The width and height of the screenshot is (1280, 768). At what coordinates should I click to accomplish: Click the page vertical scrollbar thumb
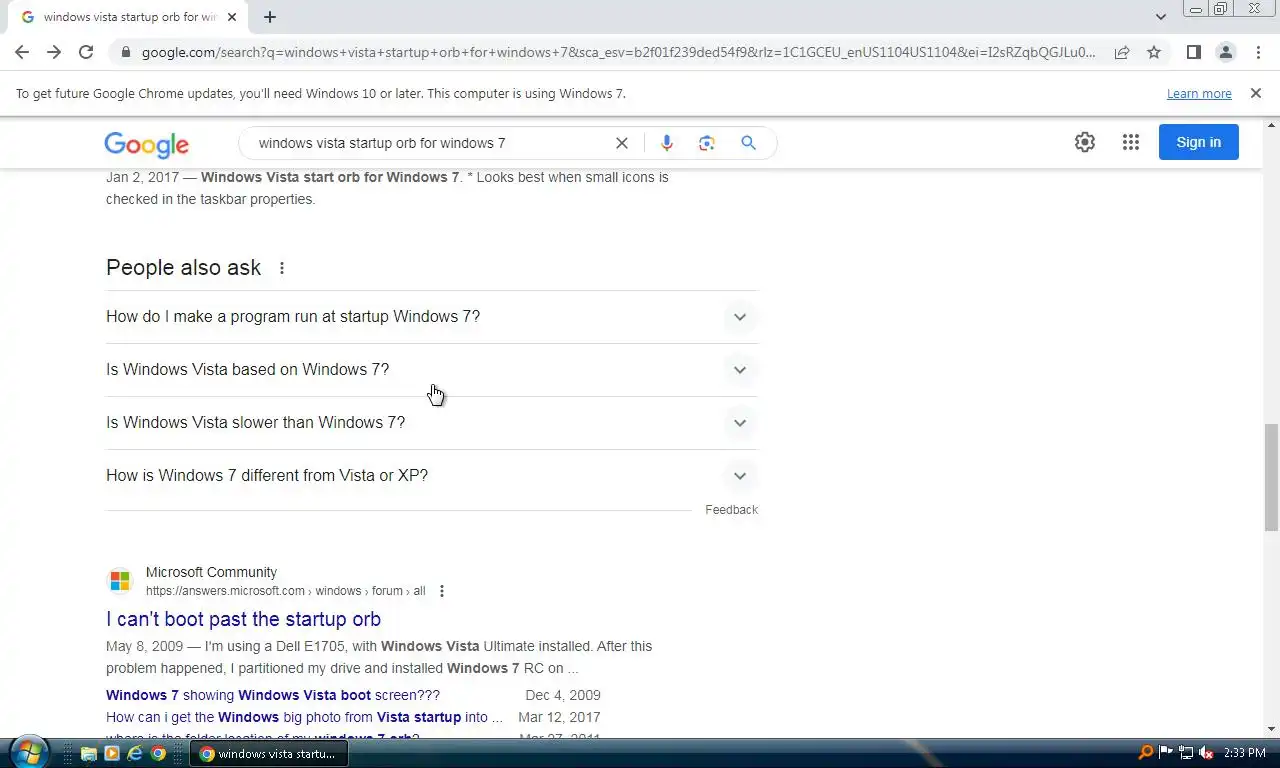pyautogui.click(x=1271, y=477)
